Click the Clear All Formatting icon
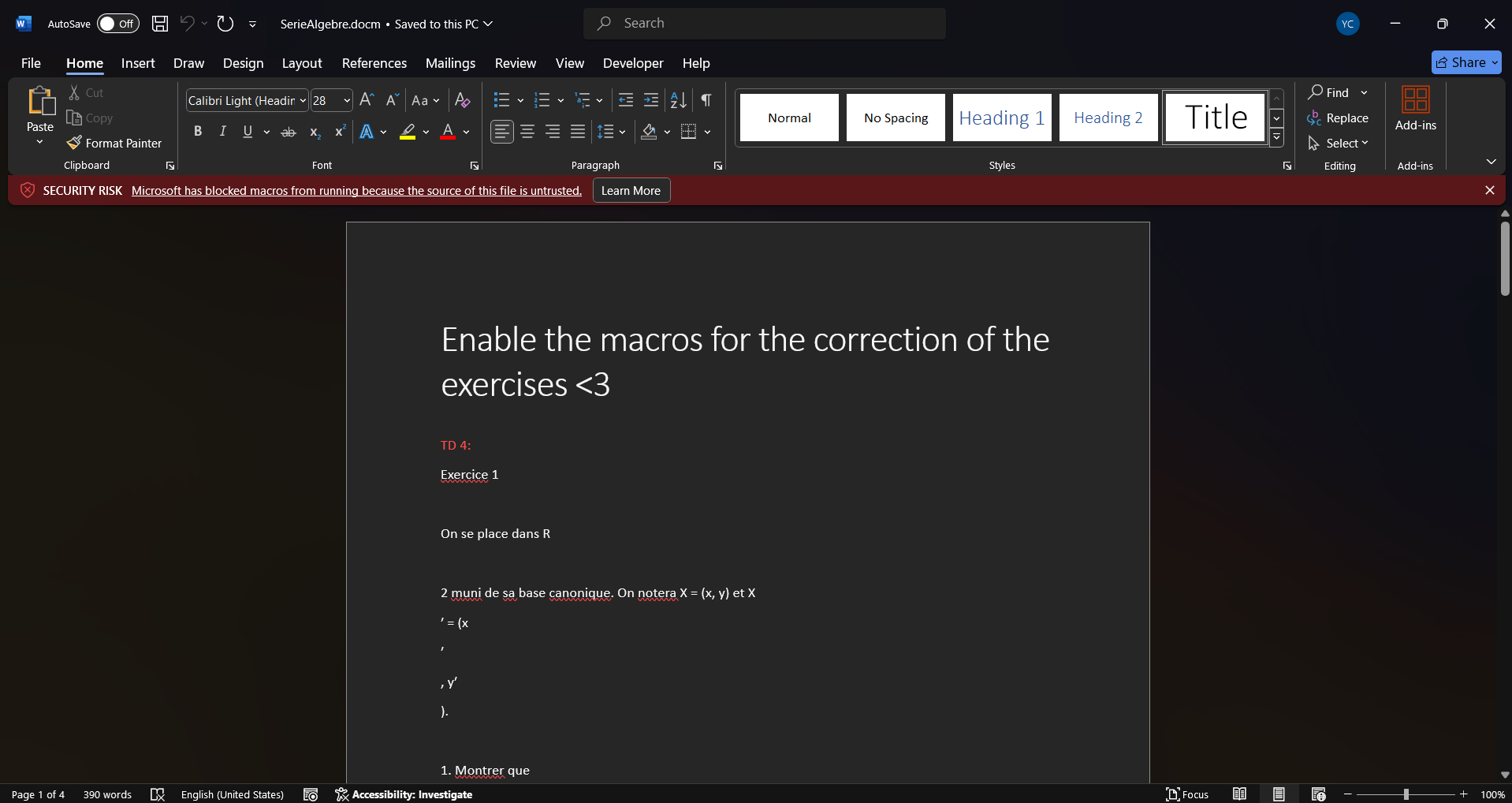Image resolution: width=1512 pixels, height=803 pixels. tap(463, 100)
